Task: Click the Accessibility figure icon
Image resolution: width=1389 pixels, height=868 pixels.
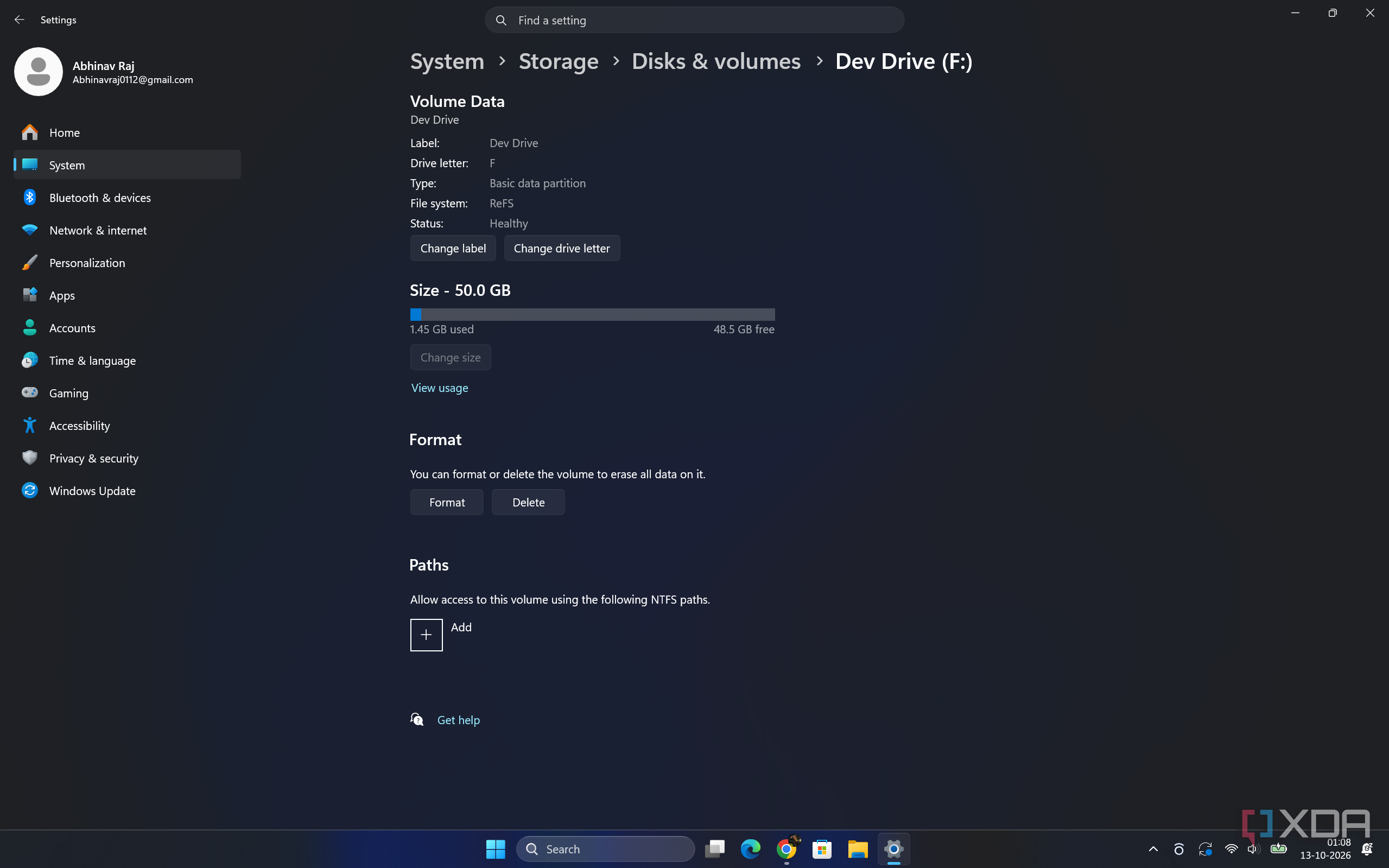Action: pos(30,426)
